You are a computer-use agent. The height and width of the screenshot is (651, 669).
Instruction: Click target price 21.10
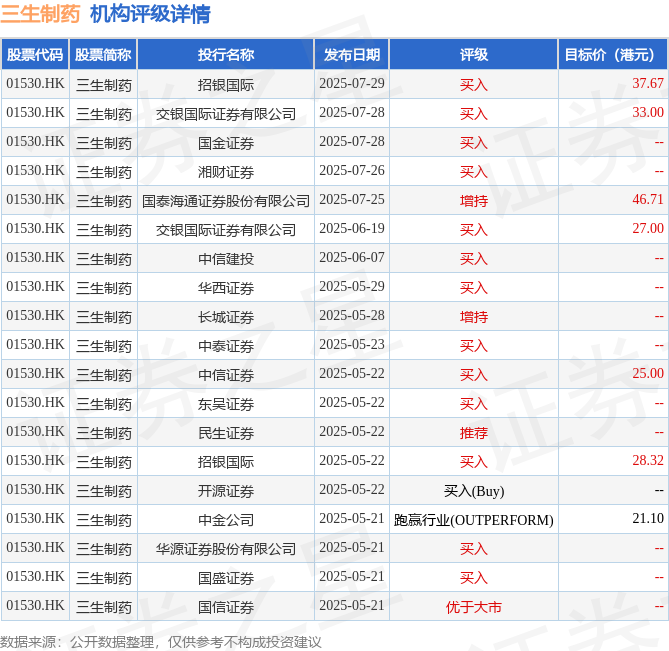(648, 518)
